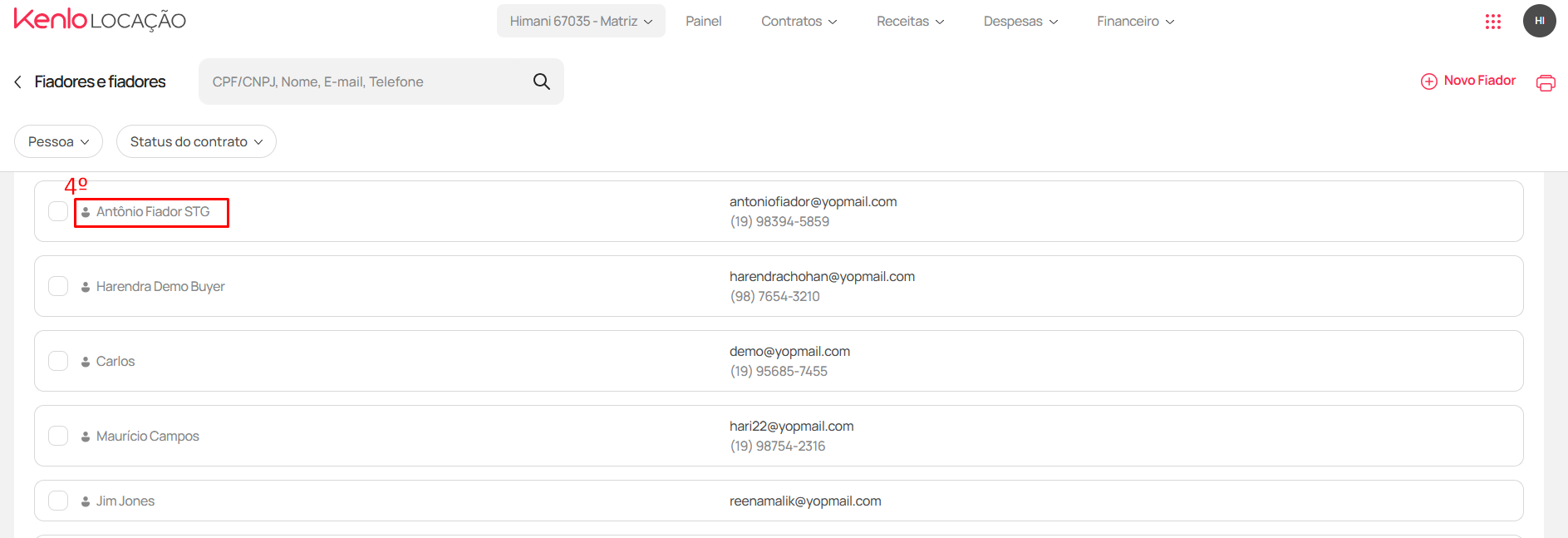Open Harendra Demo Buyer record
This screenshot has height=538, width=1568.
pyautogui.click(x=160, y=287)
